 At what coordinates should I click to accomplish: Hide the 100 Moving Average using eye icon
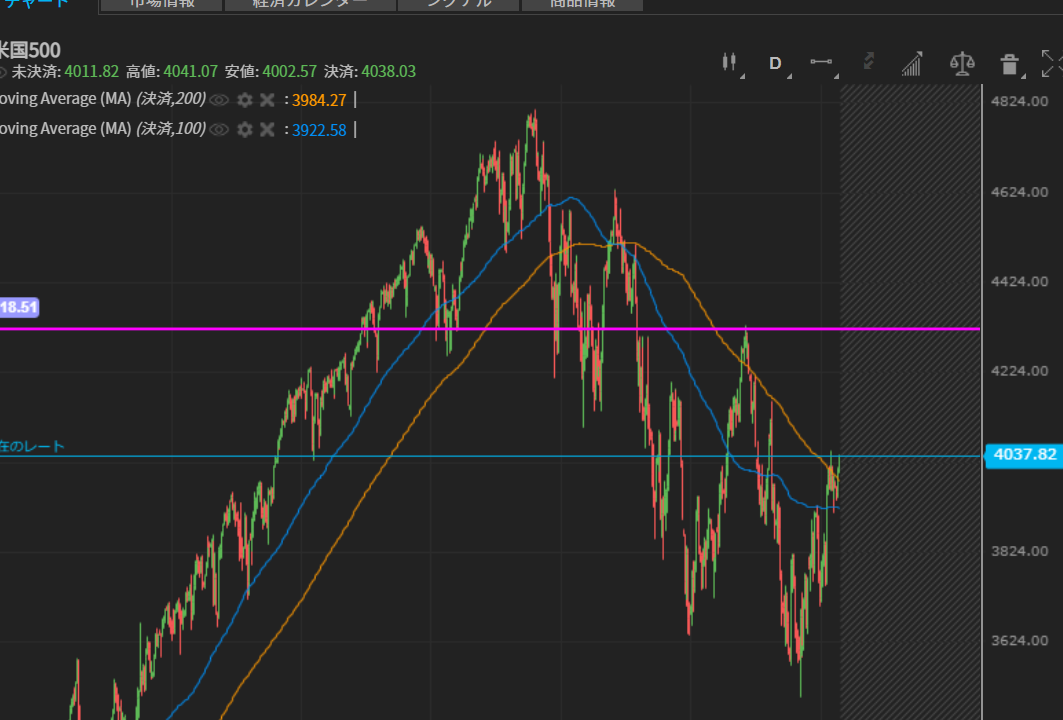219,130
